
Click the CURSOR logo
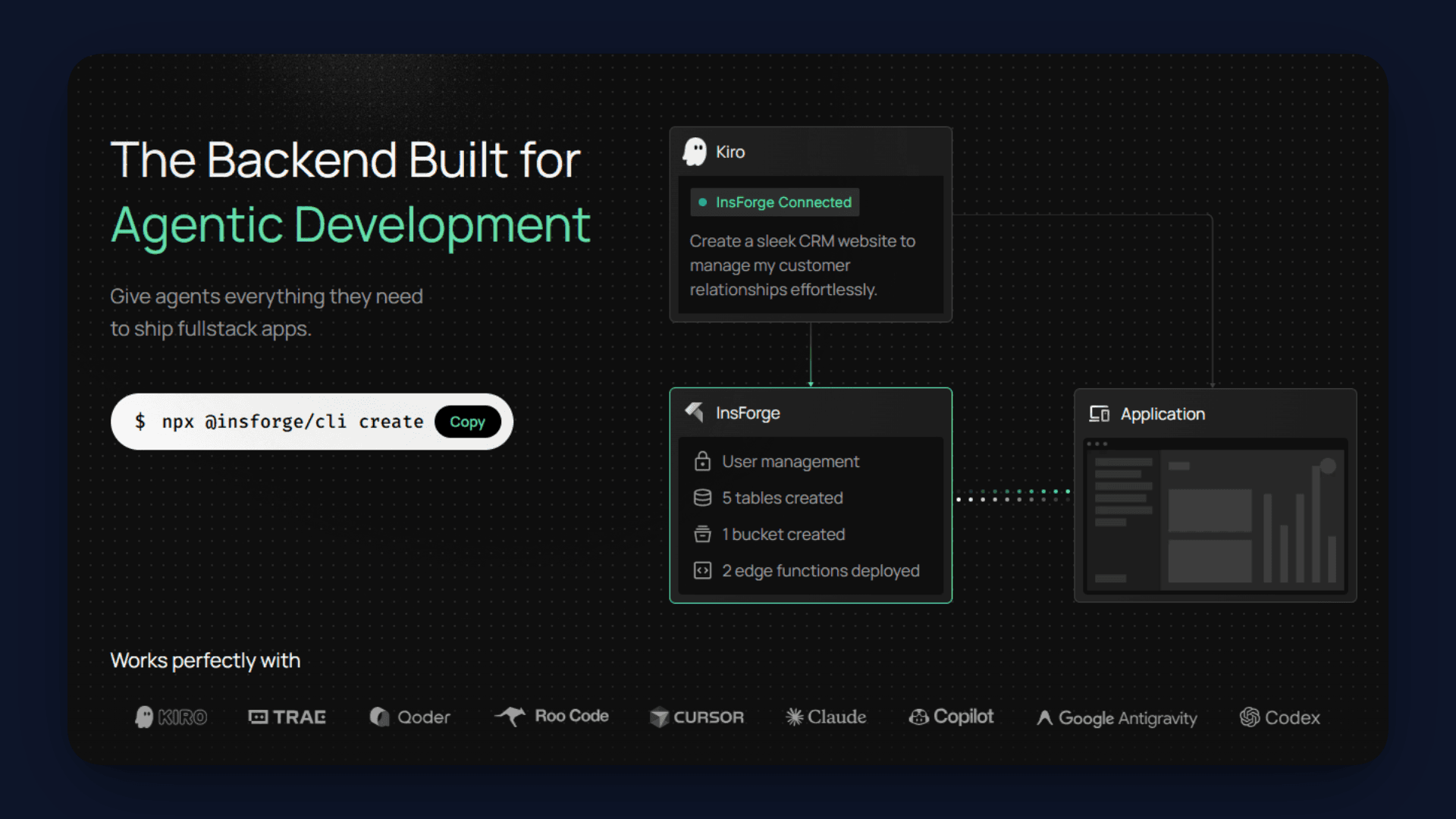pos(697,717)
